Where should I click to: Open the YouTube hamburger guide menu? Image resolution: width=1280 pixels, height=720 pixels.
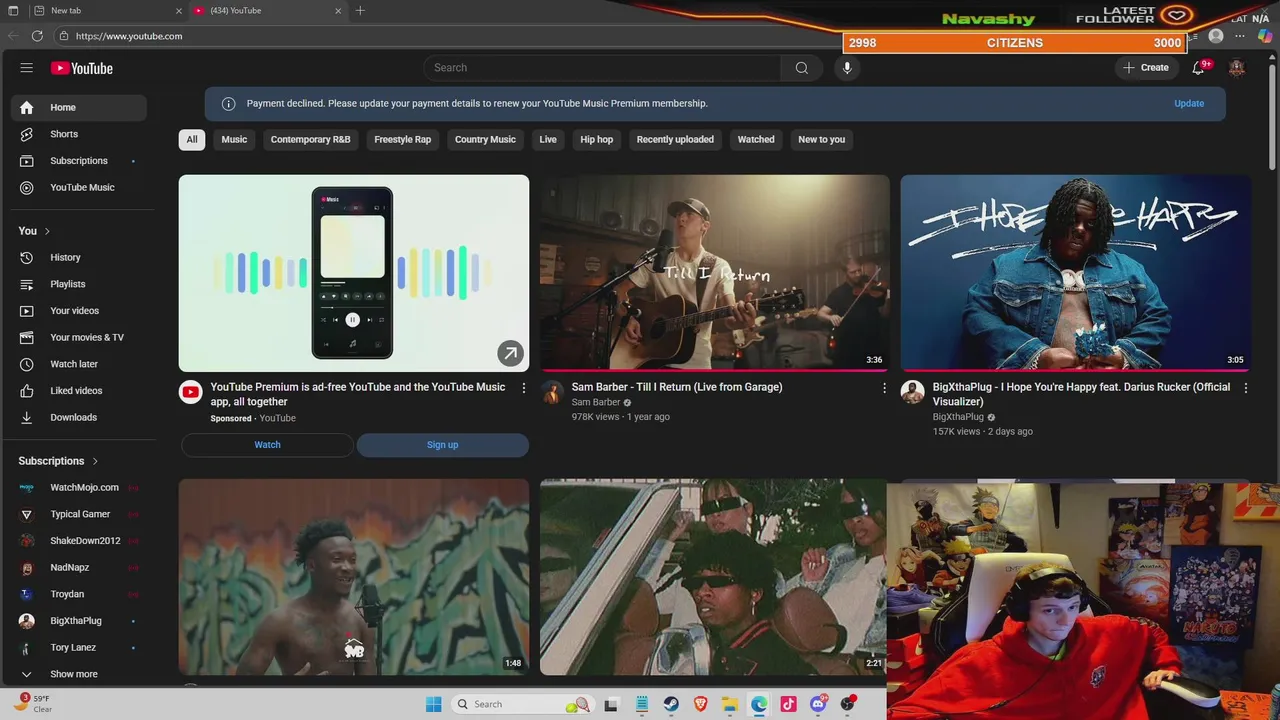tap(27, 68)
